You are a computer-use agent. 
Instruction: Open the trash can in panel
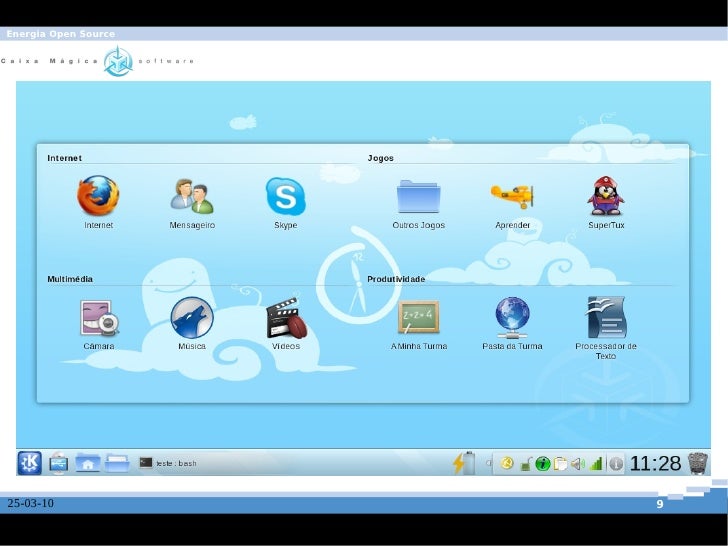tap(698, 463)
